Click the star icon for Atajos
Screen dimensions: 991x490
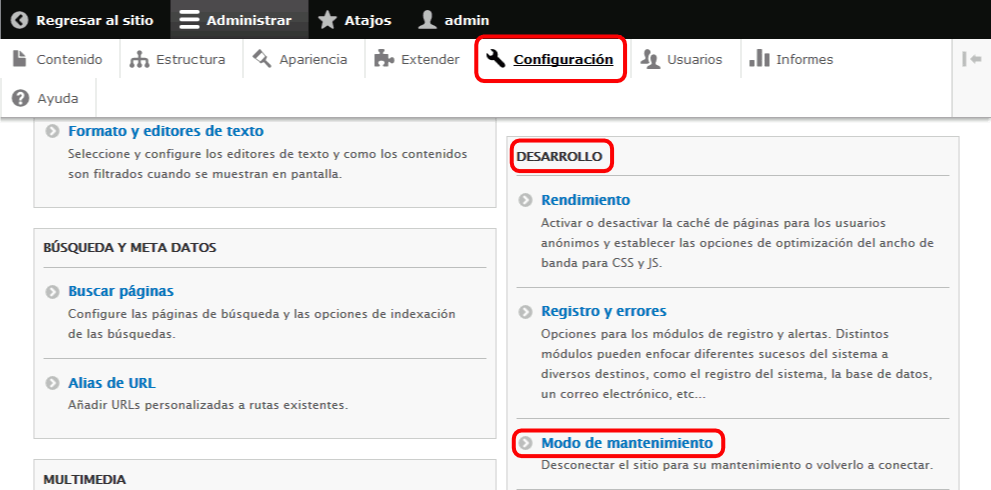pyautogui.click(x=327, y=20)
